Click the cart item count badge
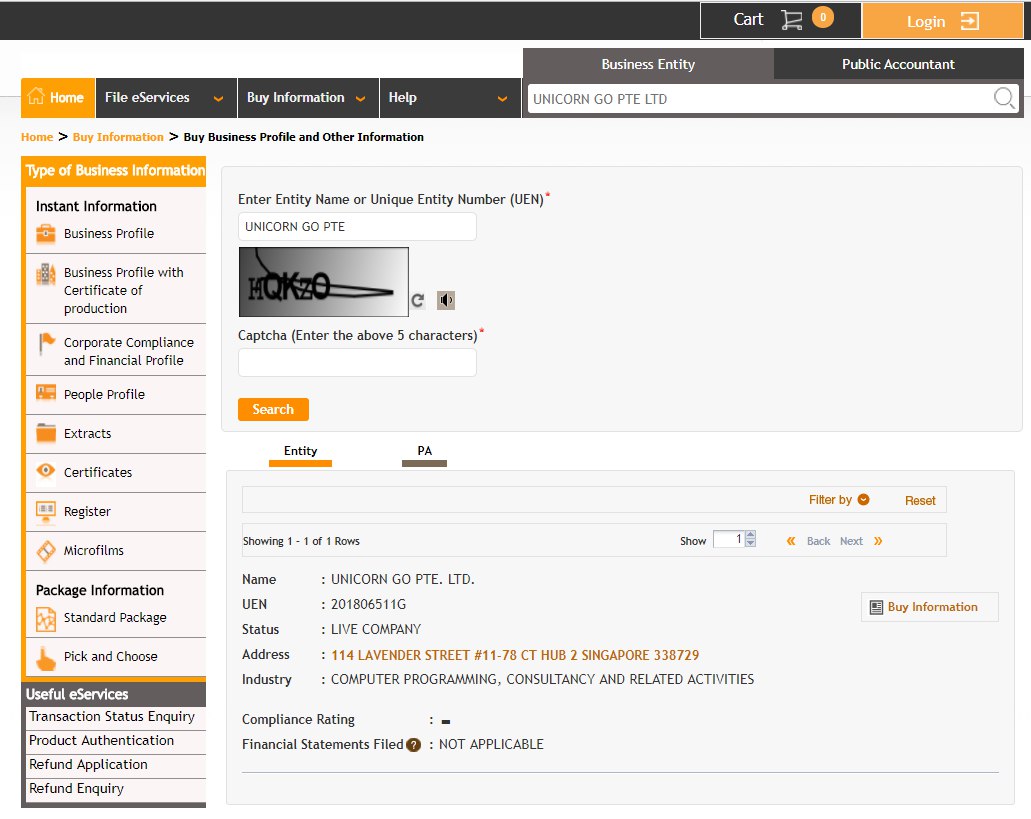The width and height of the screenshot is (1031, 819). 823,17
